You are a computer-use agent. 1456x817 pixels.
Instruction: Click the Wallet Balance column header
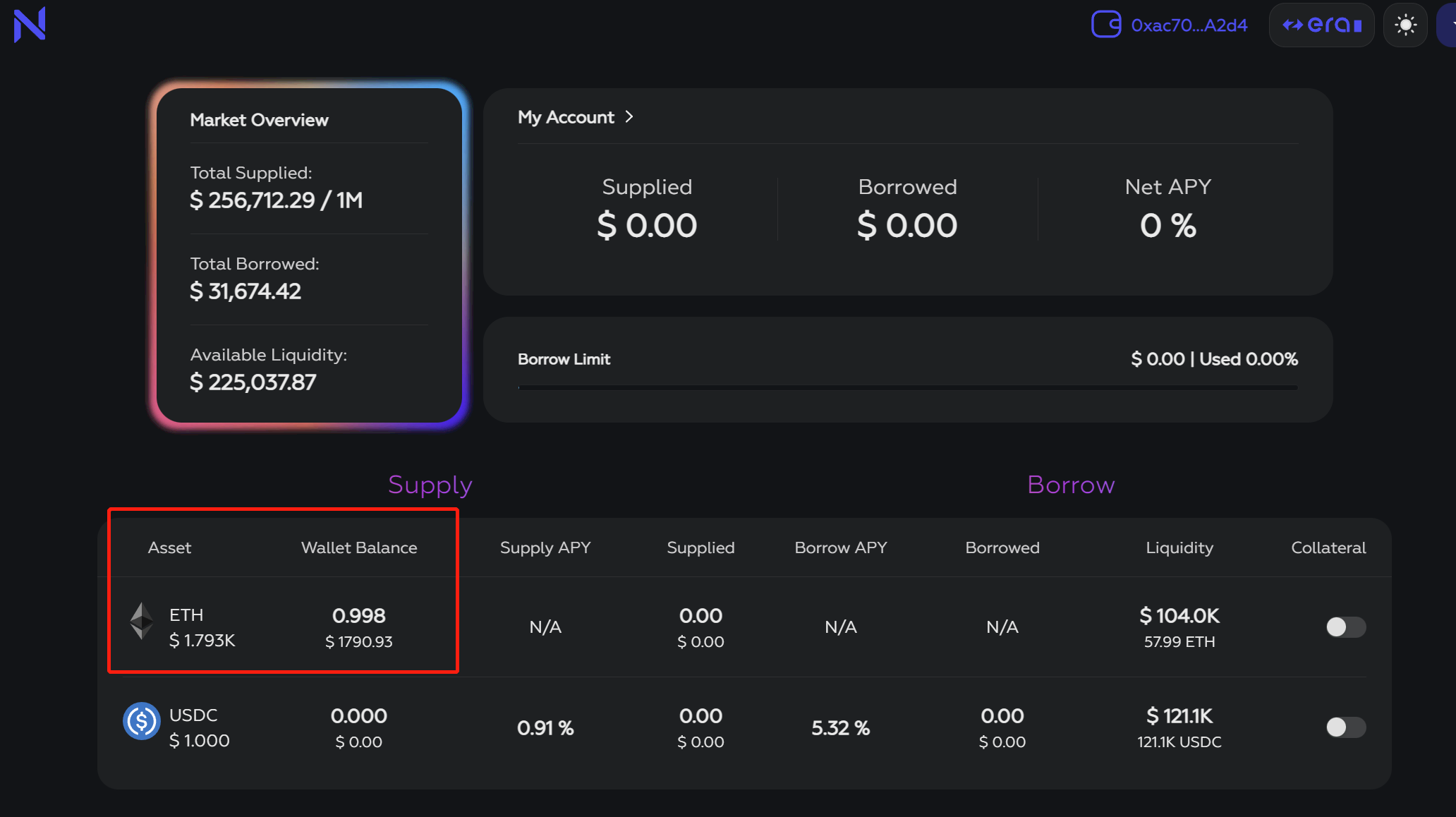(359, 547)
